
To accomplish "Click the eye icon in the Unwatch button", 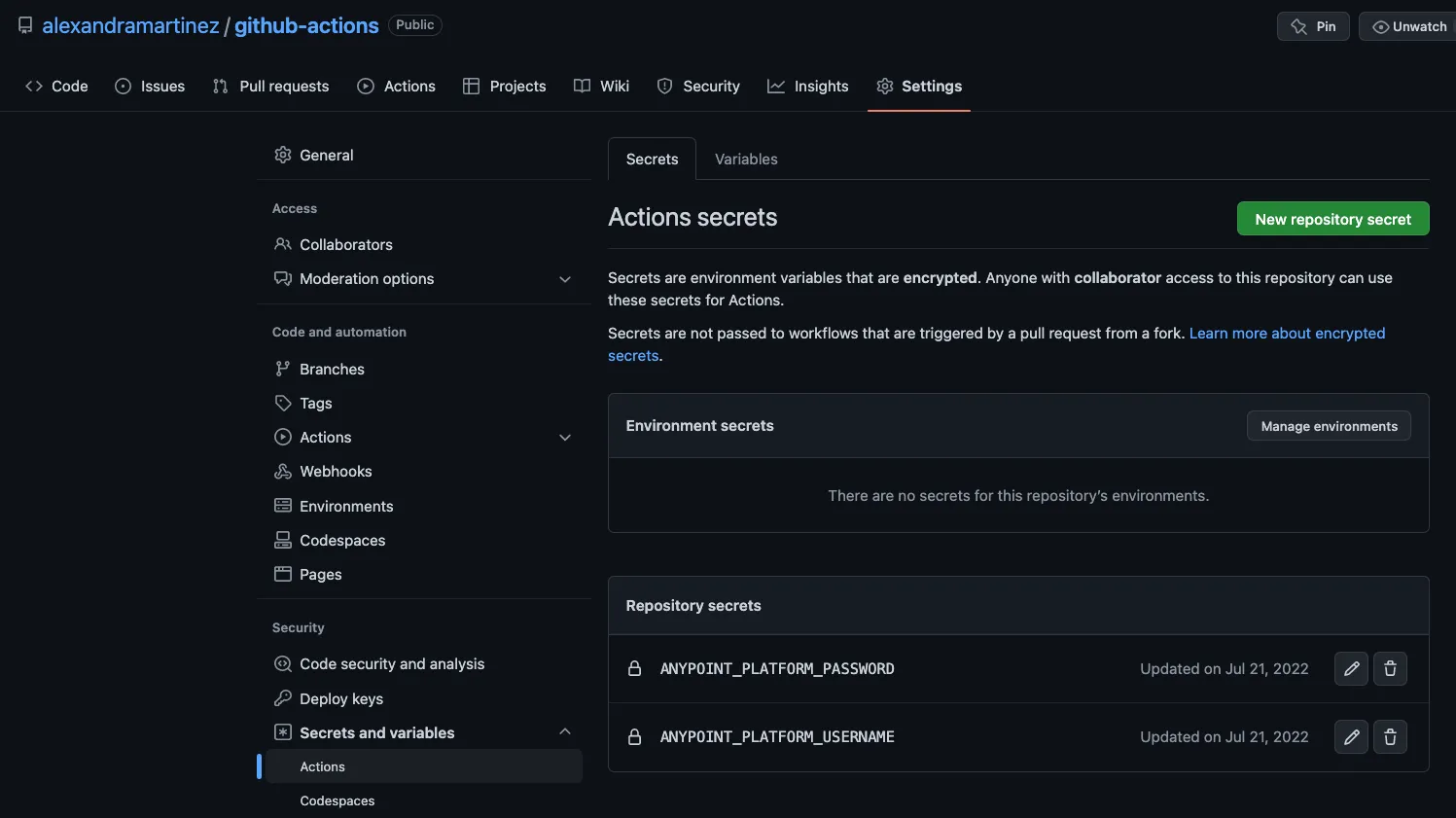I will (1380, 26).
